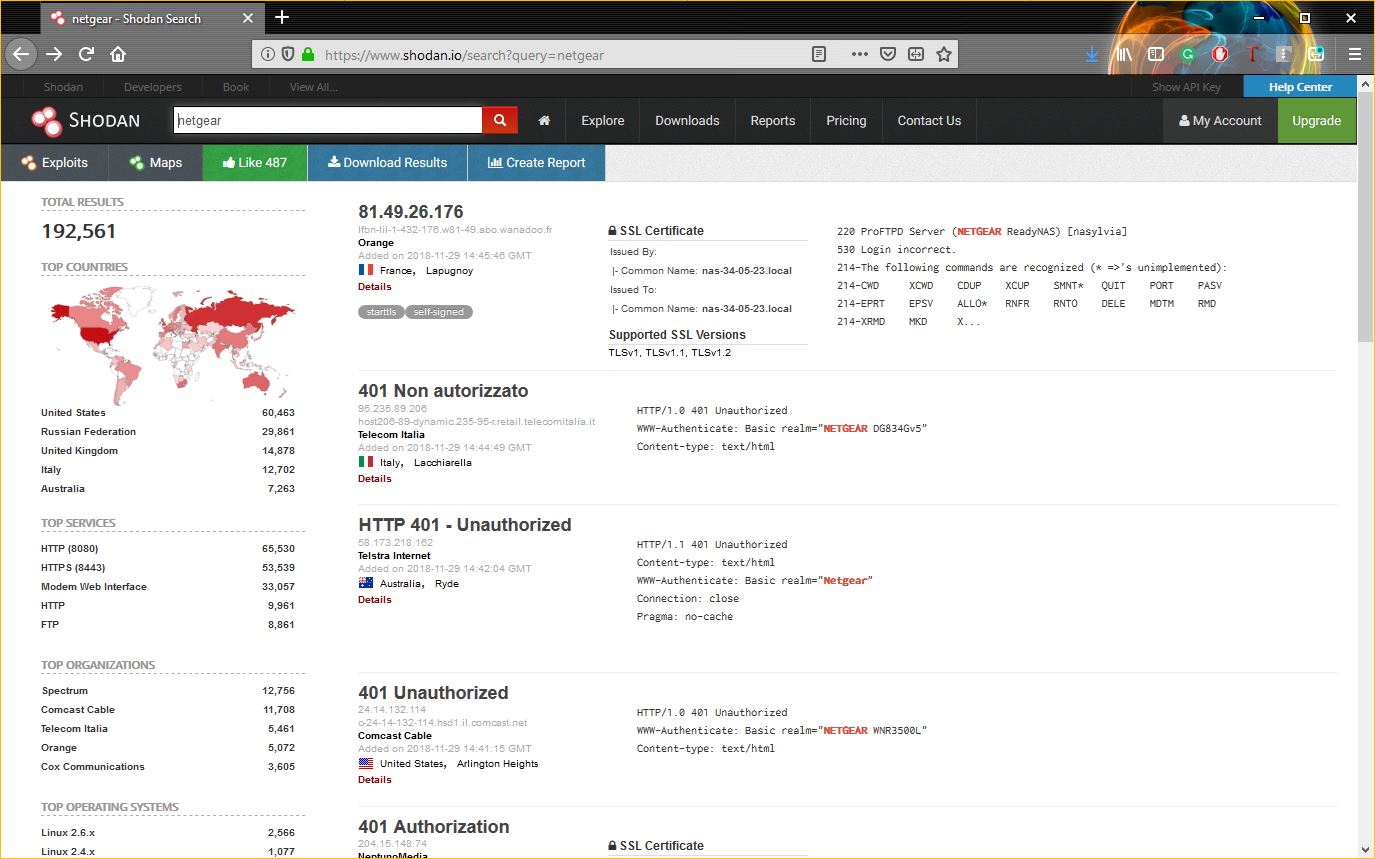Close the netgear - Shodan Search tab
The width and height of the screenshot is (1375, 859).
coord(248,18)
